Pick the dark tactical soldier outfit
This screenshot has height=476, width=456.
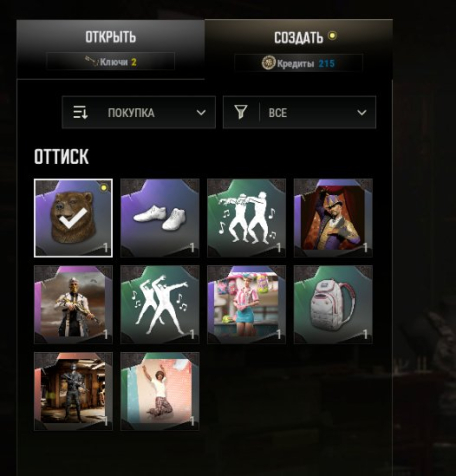[73, 391]
